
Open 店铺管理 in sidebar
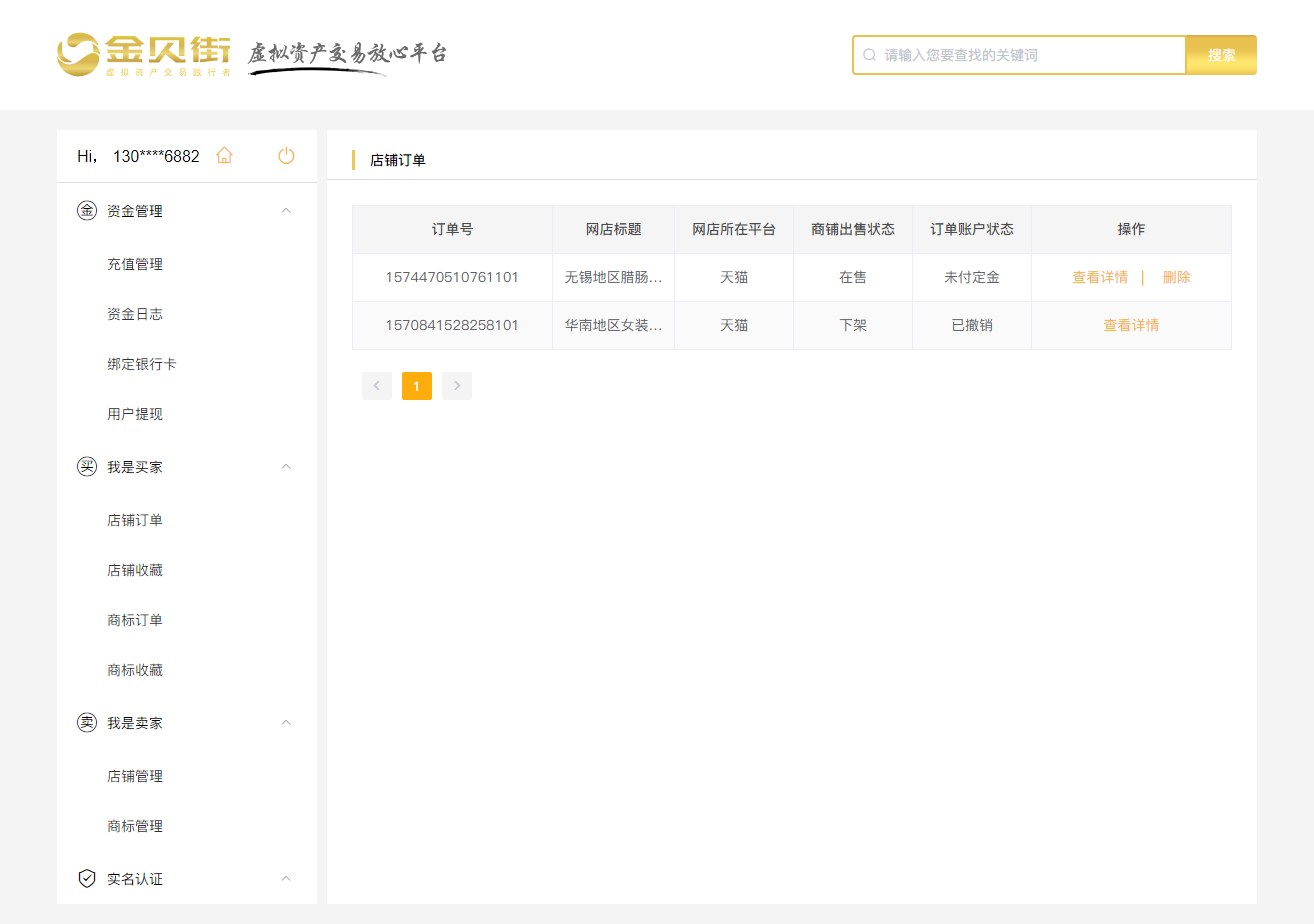click(x=135, y=776)
